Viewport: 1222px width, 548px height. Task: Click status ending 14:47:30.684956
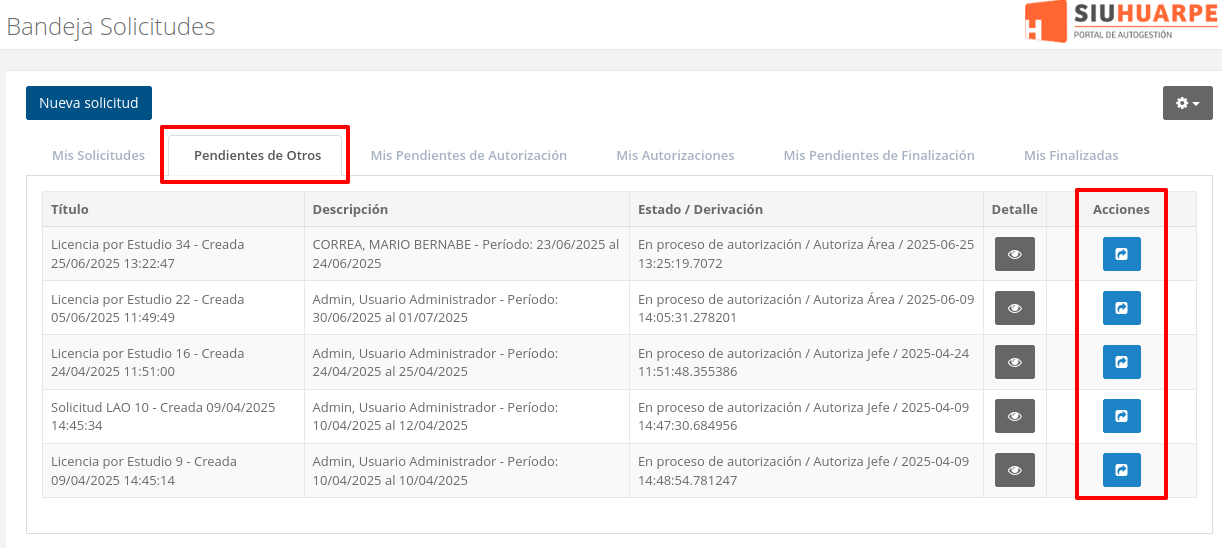click(x=807, y=416)
